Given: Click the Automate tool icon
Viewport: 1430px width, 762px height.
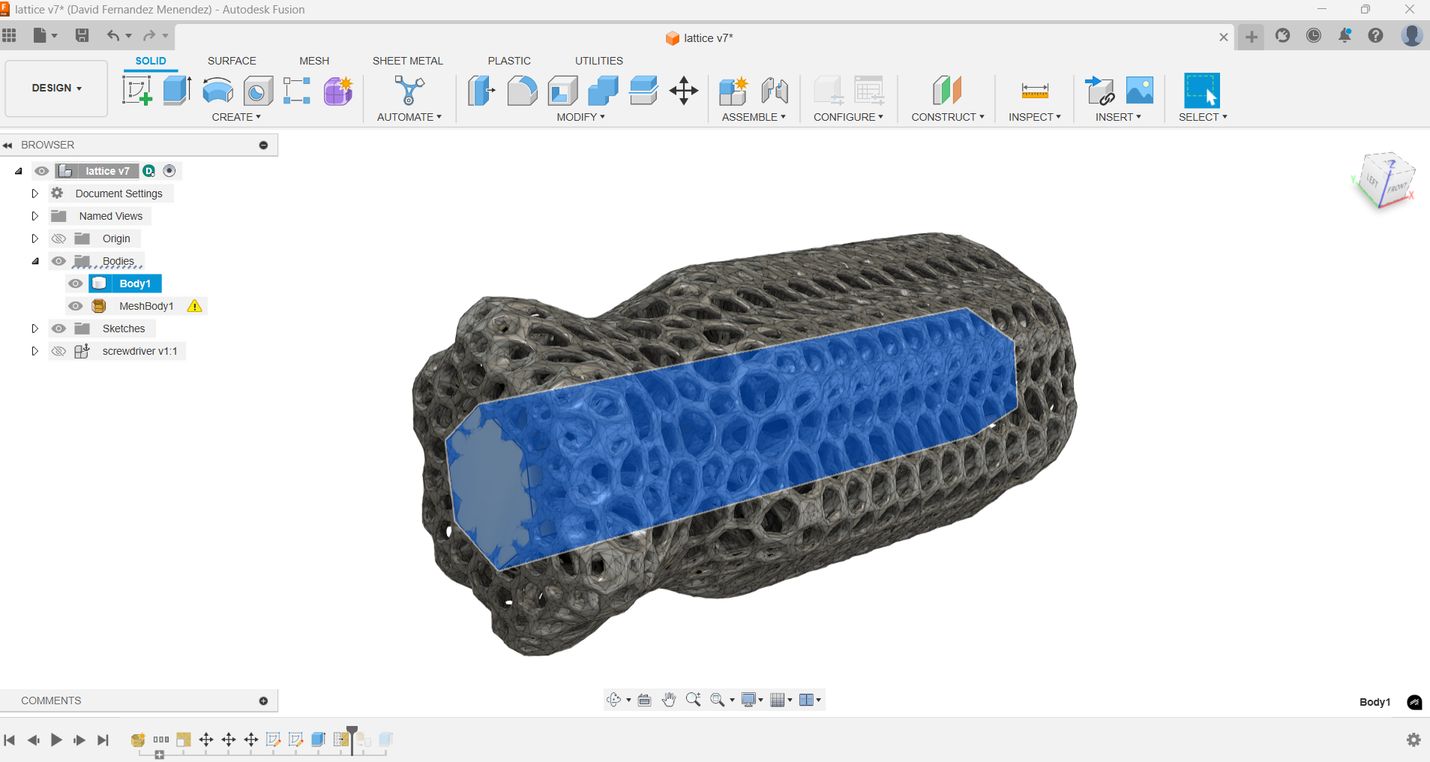Looking at the screenshot, I should [x=408, y=90].
